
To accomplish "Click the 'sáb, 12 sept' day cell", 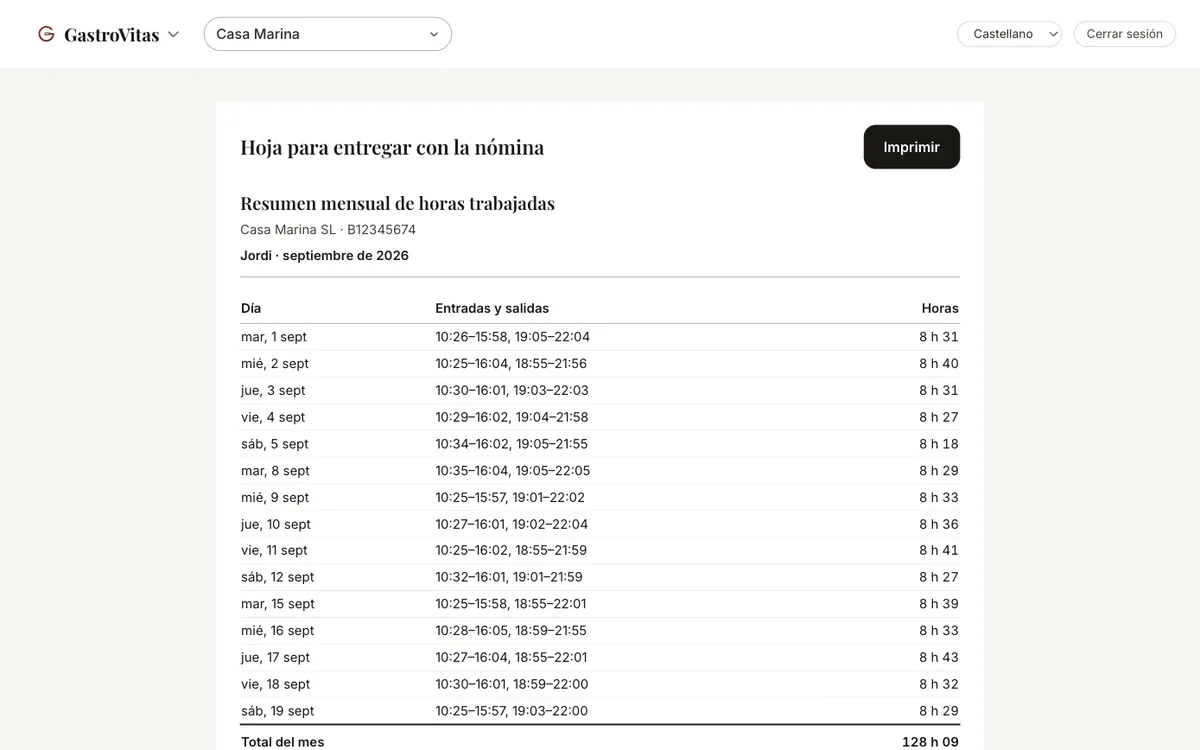I will 278,578.
